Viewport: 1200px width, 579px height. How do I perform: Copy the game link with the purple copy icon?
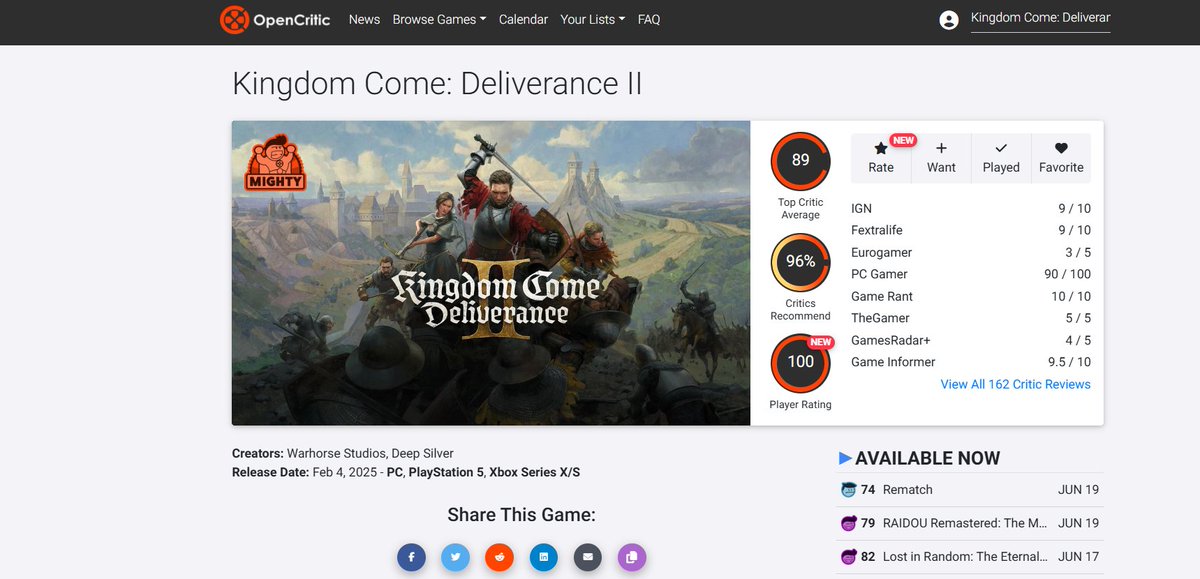(x=631, y=557)
